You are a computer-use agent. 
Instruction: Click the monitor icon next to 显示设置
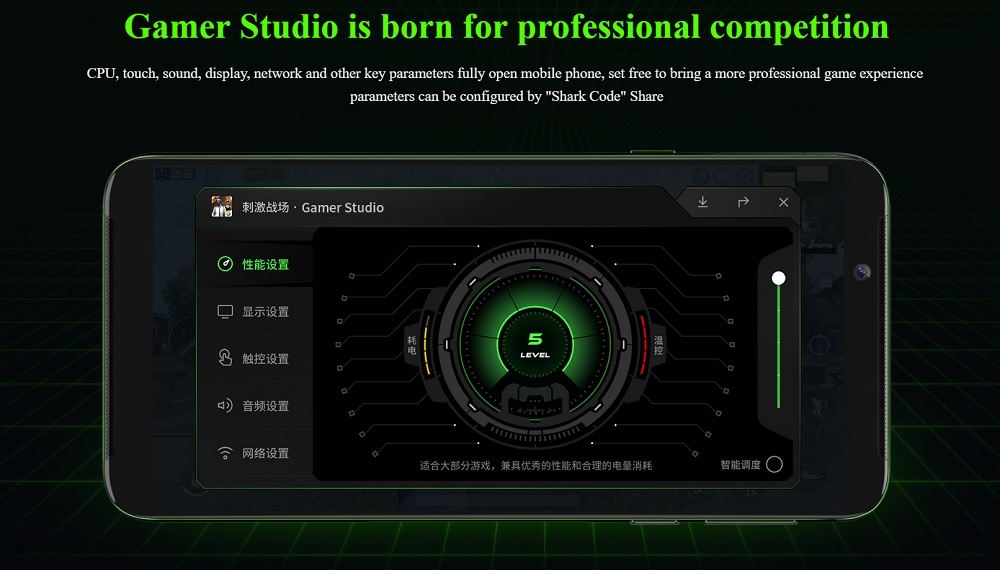point(225,311)
